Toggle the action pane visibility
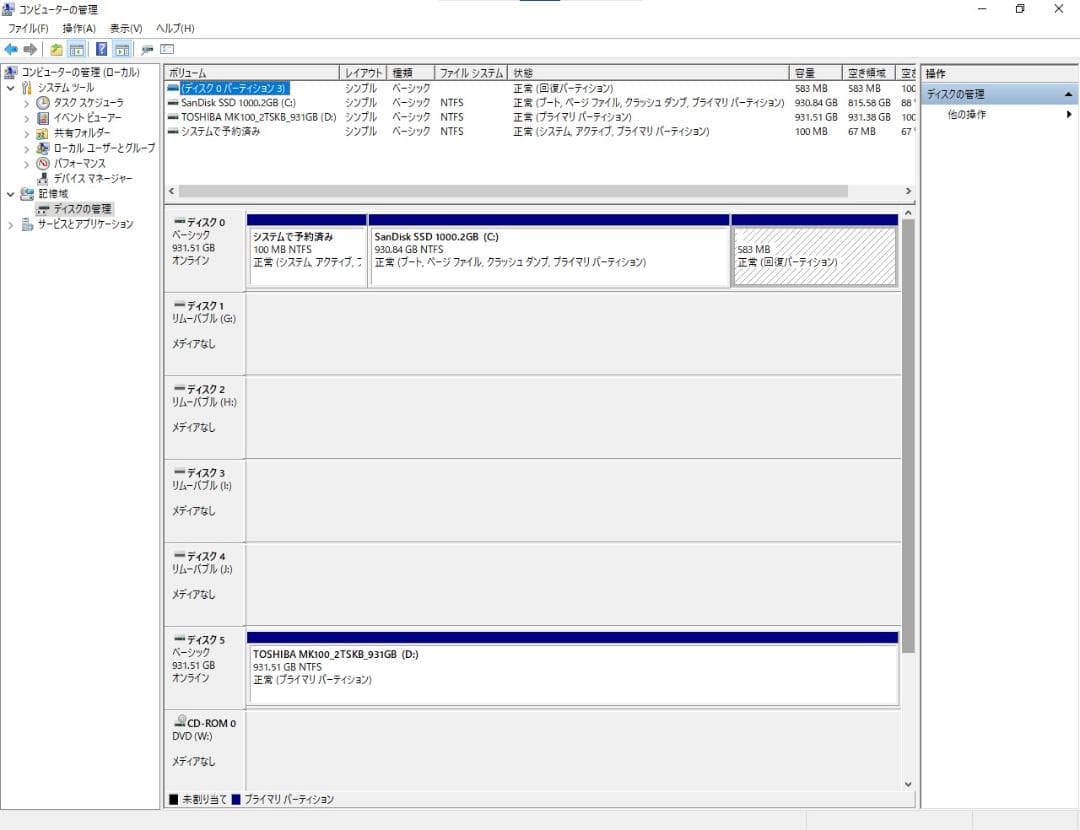Image resolution: width=1080 pixels, height=830 pixels. (x=120, y=49)
